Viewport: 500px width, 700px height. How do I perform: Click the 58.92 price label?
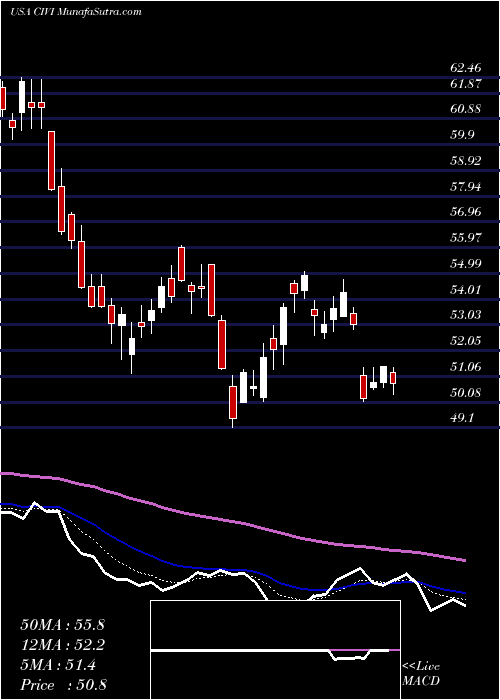tap(466, 161)
